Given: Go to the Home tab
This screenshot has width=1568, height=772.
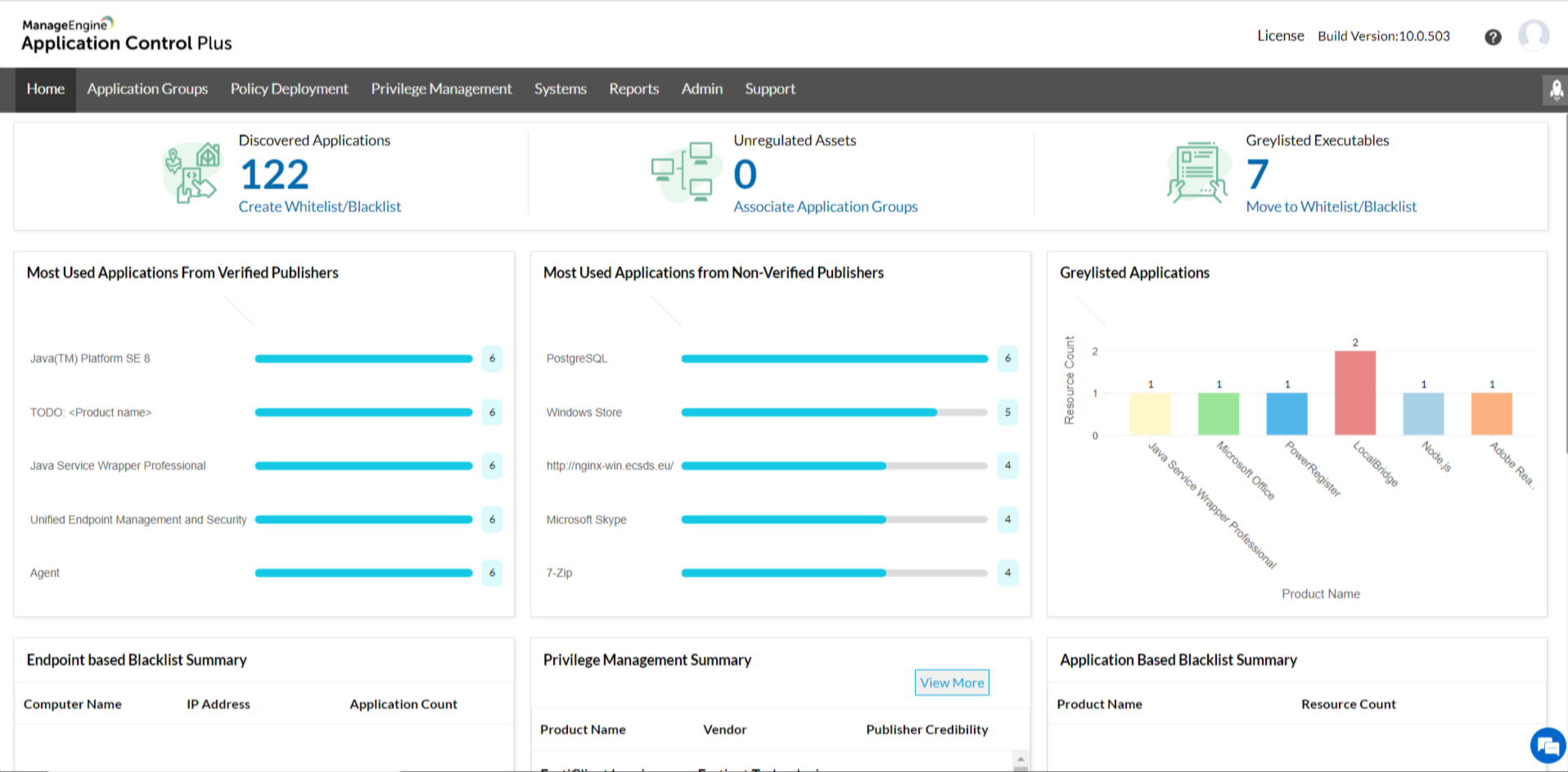Looking at the screenshot, I should coord(46,89).
